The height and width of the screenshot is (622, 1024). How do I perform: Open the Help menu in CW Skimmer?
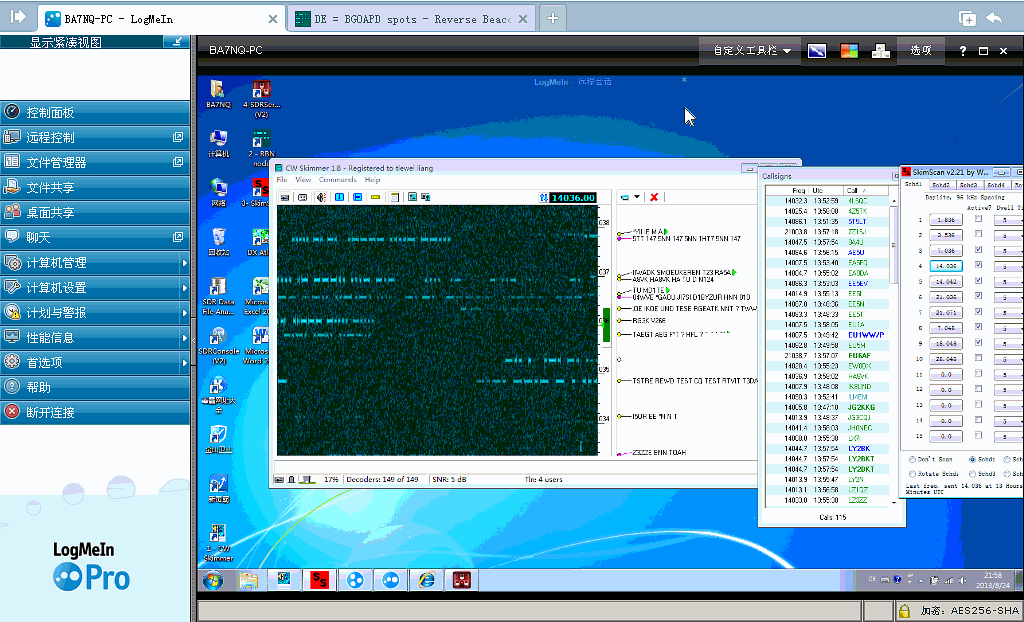point(372,180)
